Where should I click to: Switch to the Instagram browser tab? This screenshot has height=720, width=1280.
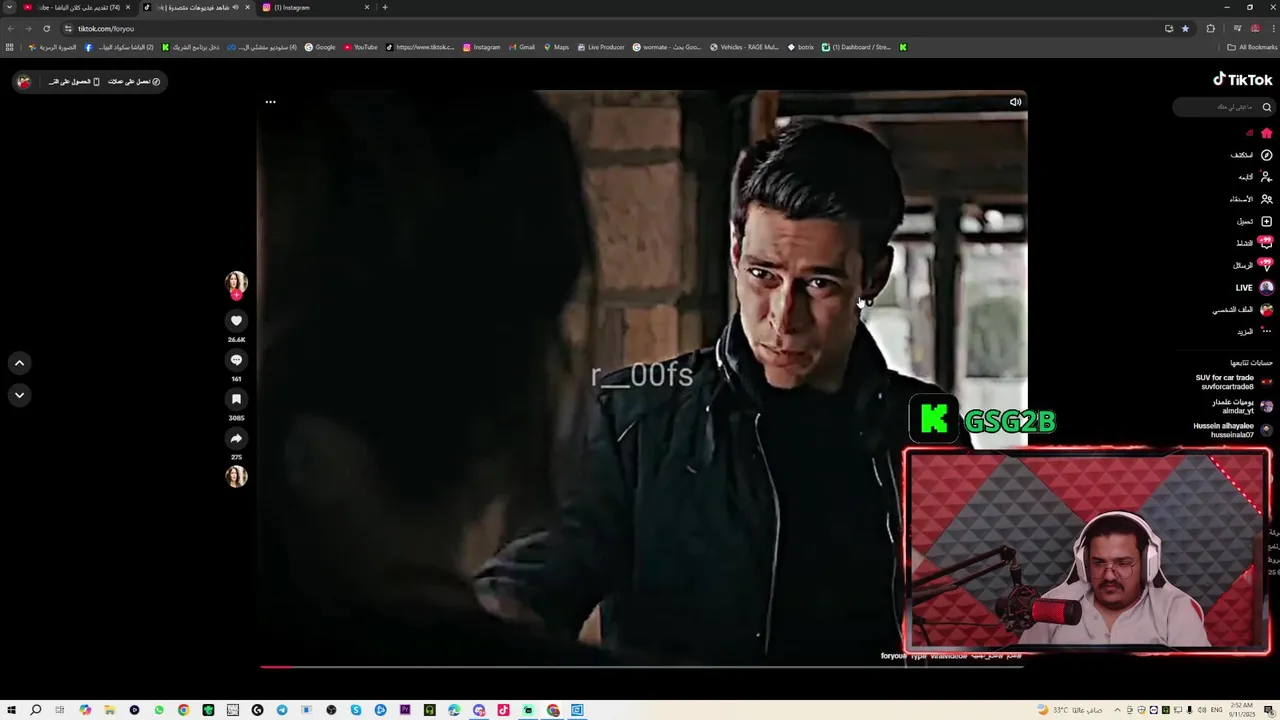pos(315,7)
